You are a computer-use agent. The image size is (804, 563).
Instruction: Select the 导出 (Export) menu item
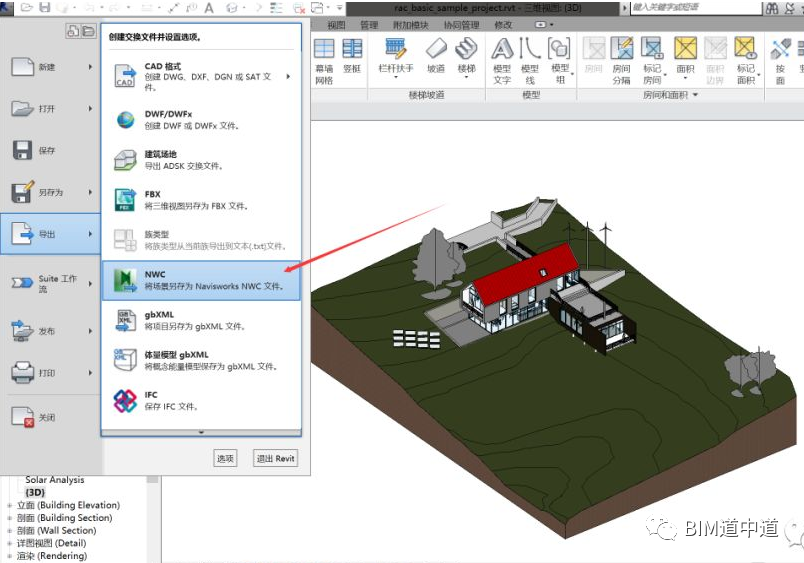click(50, 234)
